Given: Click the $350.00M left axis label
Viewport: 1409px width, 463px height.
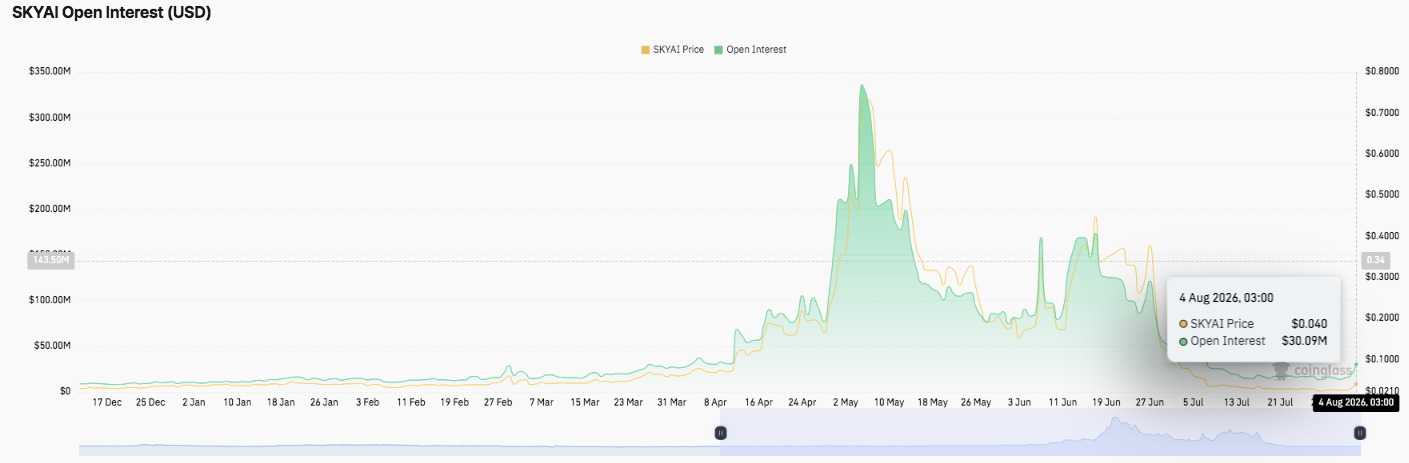Looking at the screenshot, I should point(50,72).
